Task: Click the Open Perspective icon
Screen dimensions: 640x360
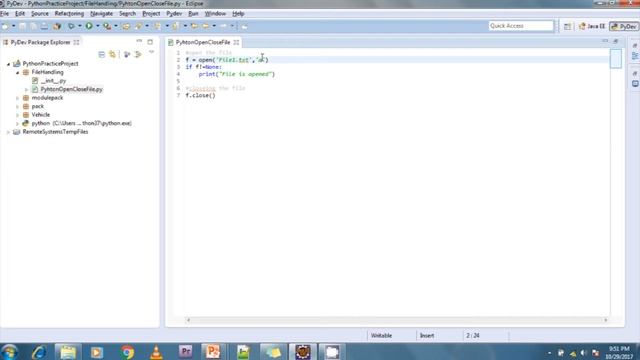Action: pos(567,26)
